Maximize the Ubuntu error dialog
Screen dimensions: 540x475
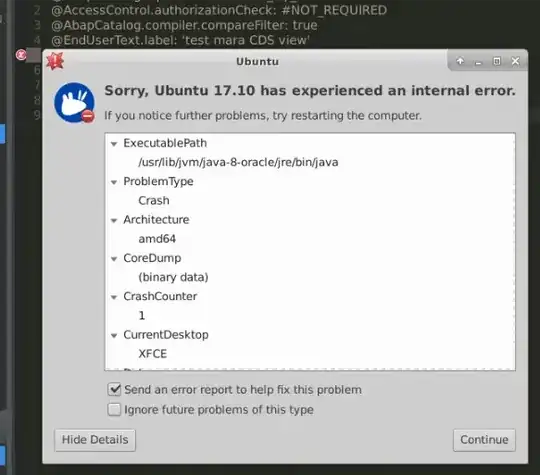point(497,61)
